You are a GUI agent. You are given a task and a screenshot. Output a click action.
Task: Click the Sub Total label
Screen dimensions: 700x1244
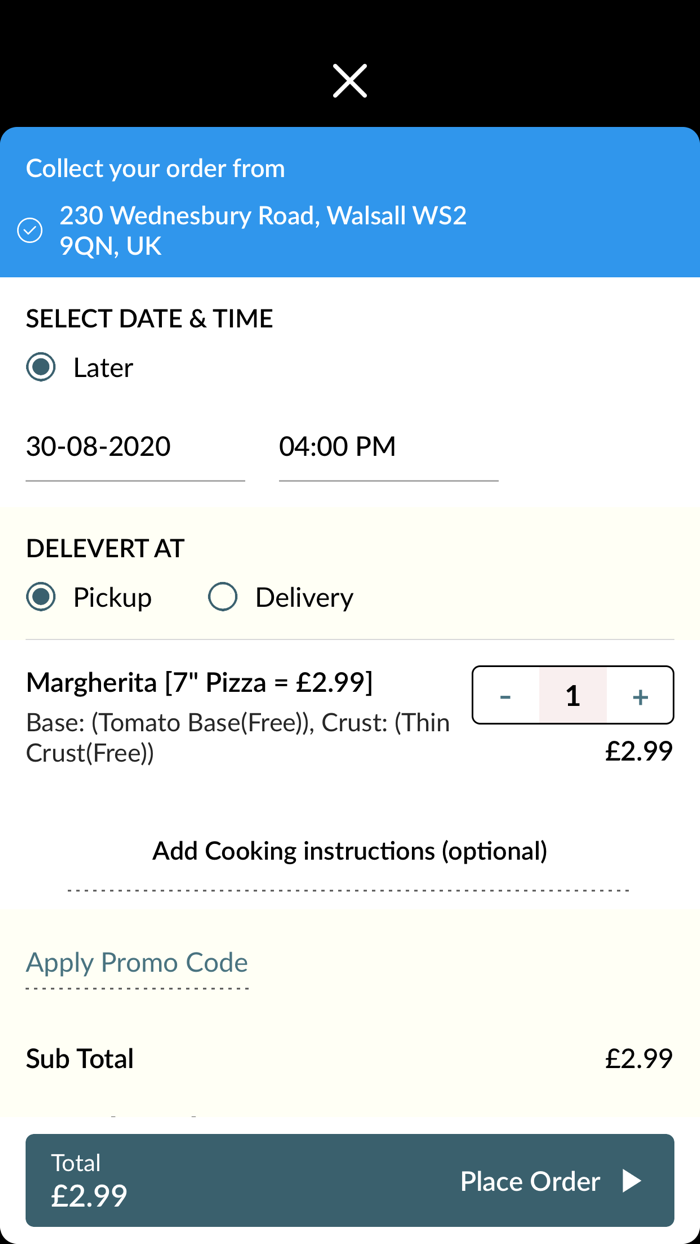(x=80, y=1058)
